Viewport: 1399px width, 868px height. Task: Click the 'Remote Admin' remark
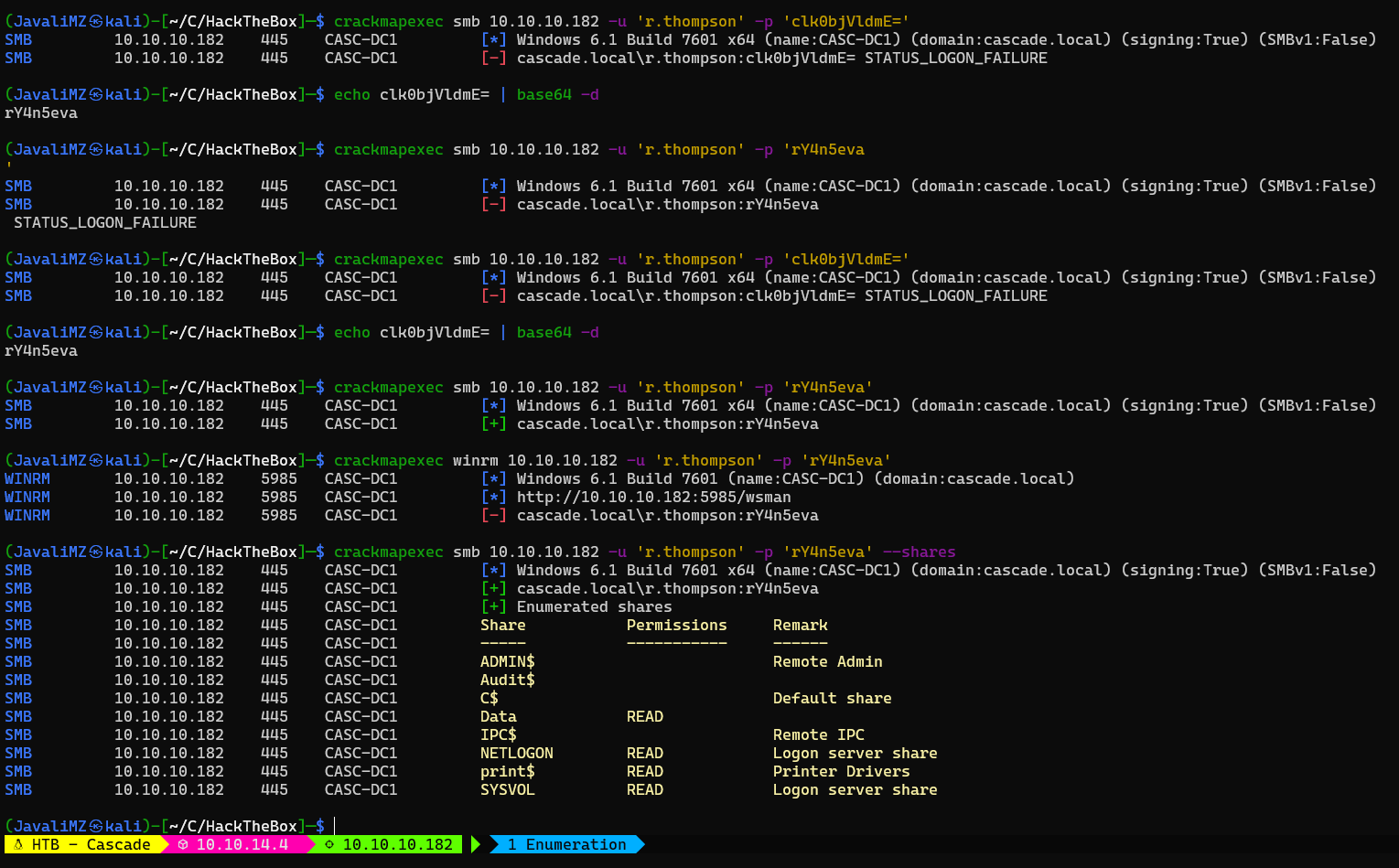point(828,661)
